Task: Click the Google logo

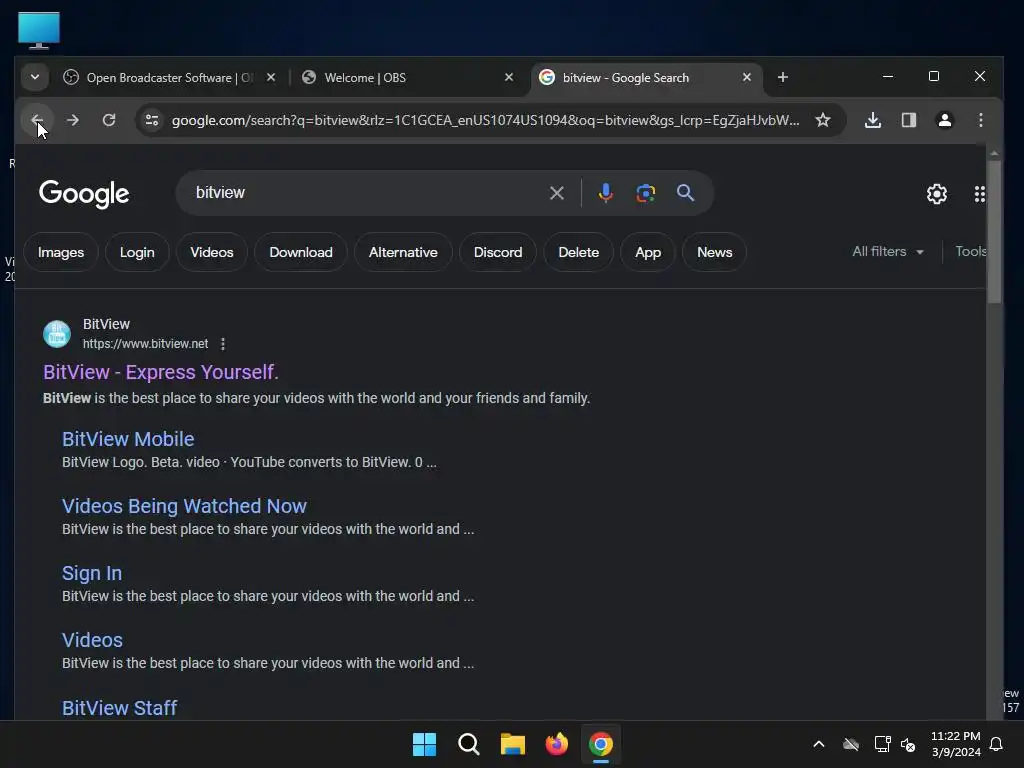Action: (84, 193)
